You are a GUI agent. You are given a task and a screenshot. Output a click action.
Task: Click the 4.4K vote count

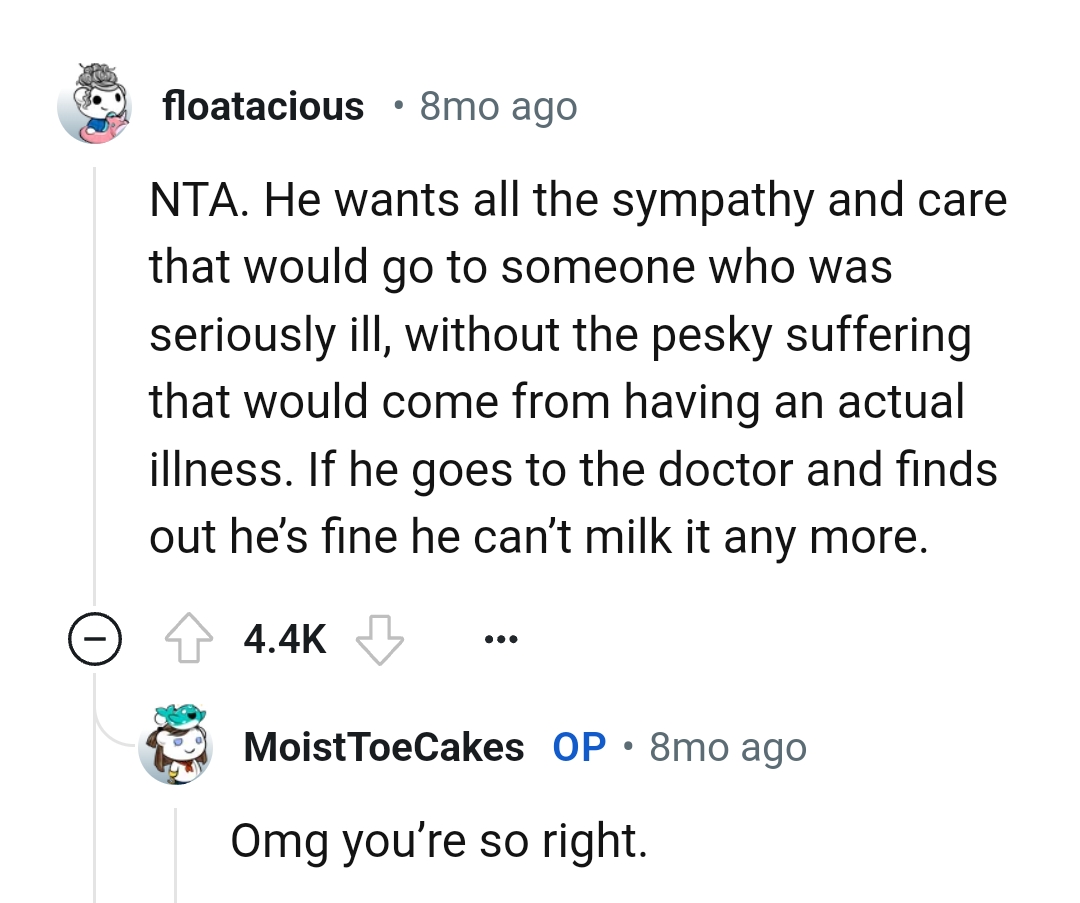coord(285,640)
